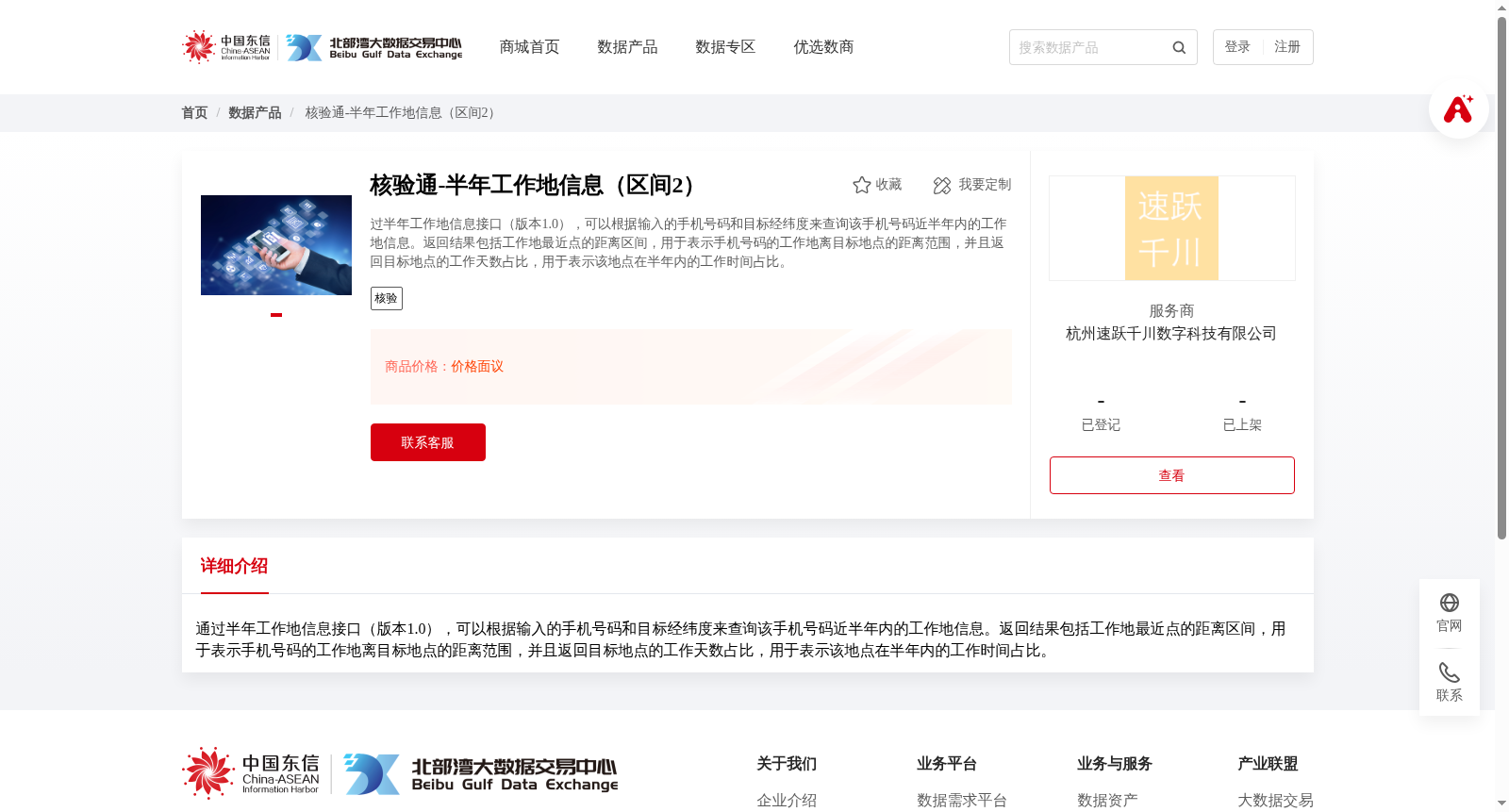Click the footer China-ASEAN Information Harbor logo
The image size is (1509, 812).
click(x=251, y=773)
